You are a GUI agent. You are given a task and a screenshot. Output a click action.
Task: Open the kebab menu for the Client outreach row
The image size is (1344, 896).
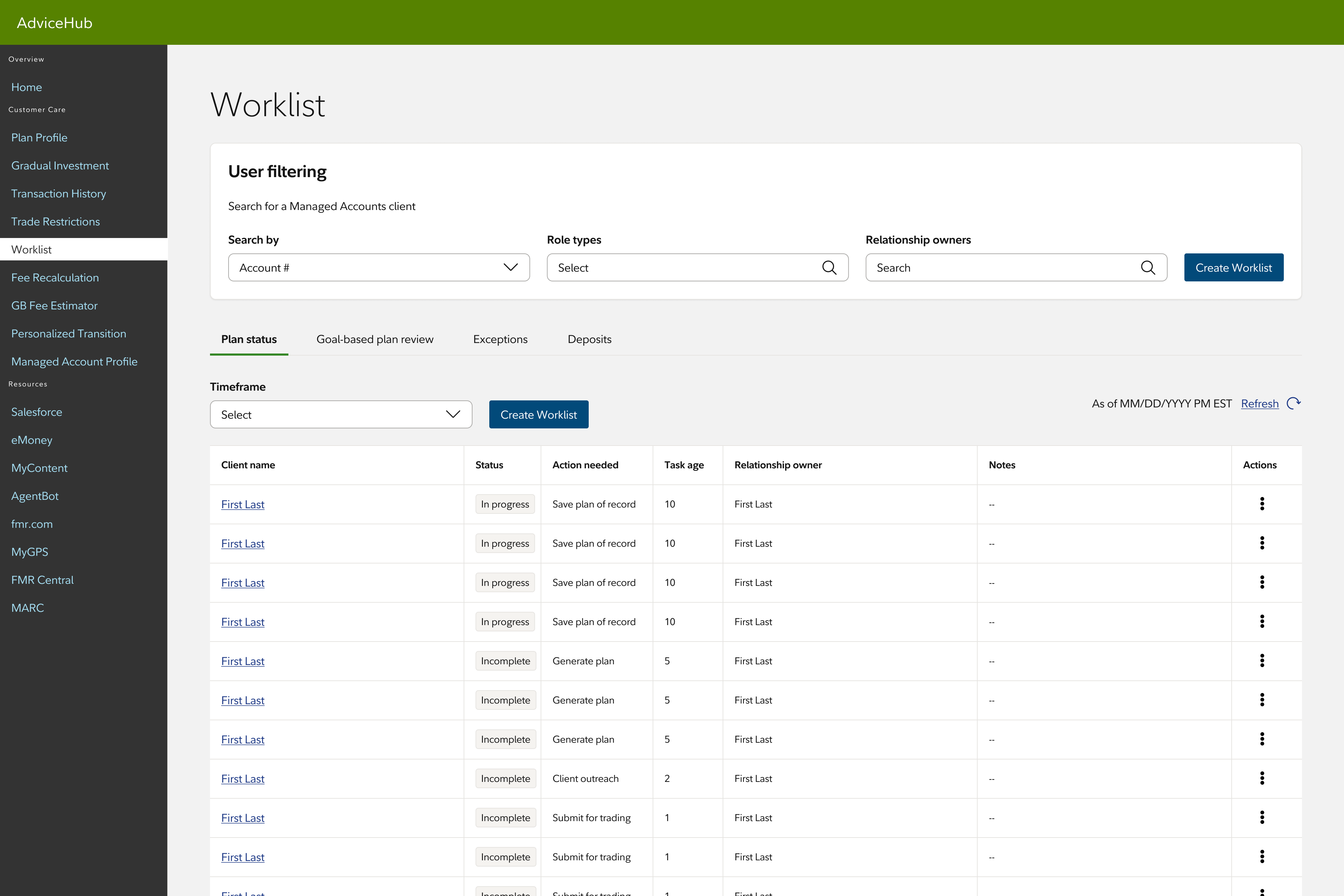tap(1262, 778)
